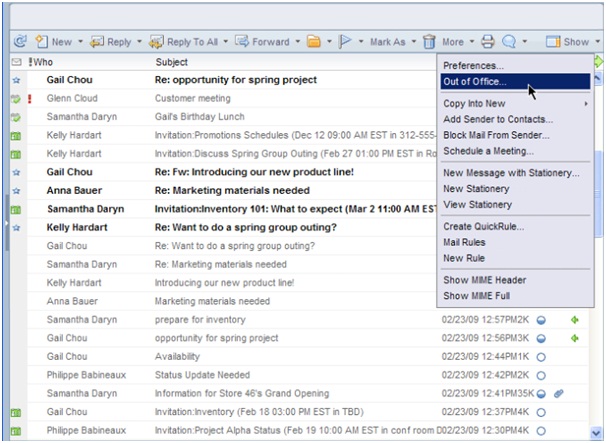Open the Reply To All dropdown arrow

(226, 41)
